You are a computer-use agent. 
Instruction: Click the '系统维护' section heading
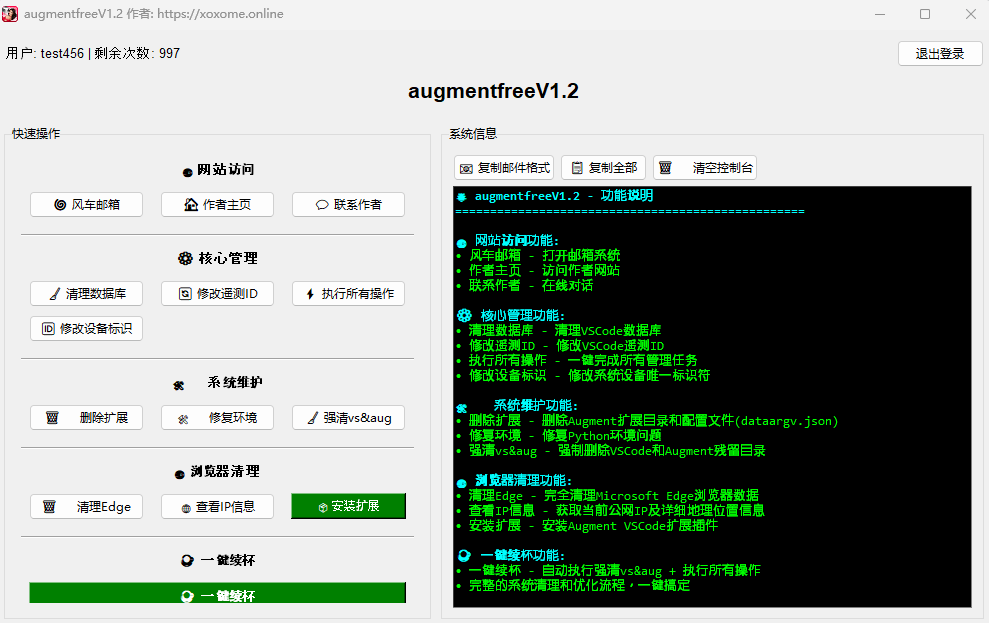(235, 383)
